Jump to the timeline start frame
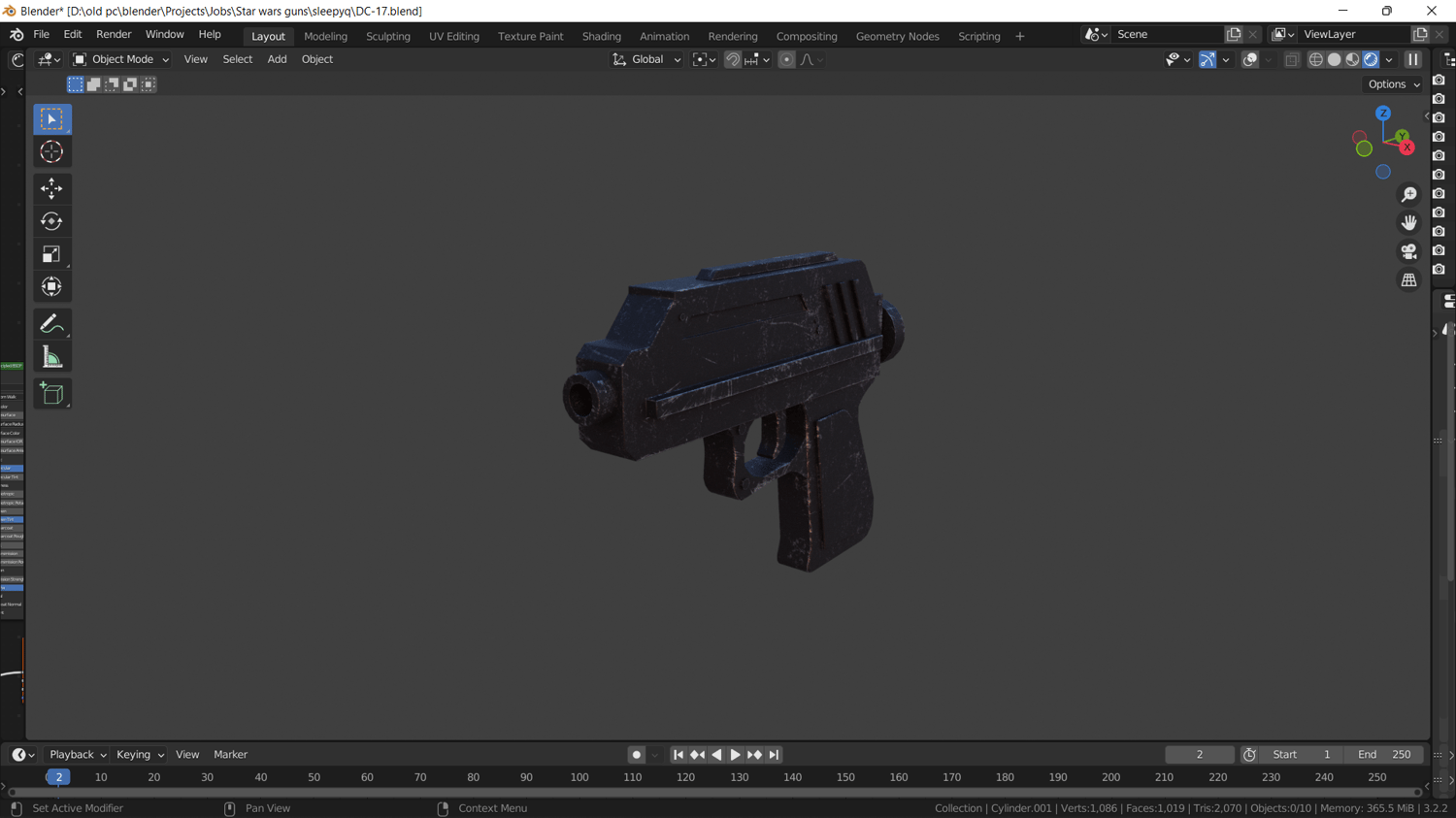 click(x=678, y=755)
